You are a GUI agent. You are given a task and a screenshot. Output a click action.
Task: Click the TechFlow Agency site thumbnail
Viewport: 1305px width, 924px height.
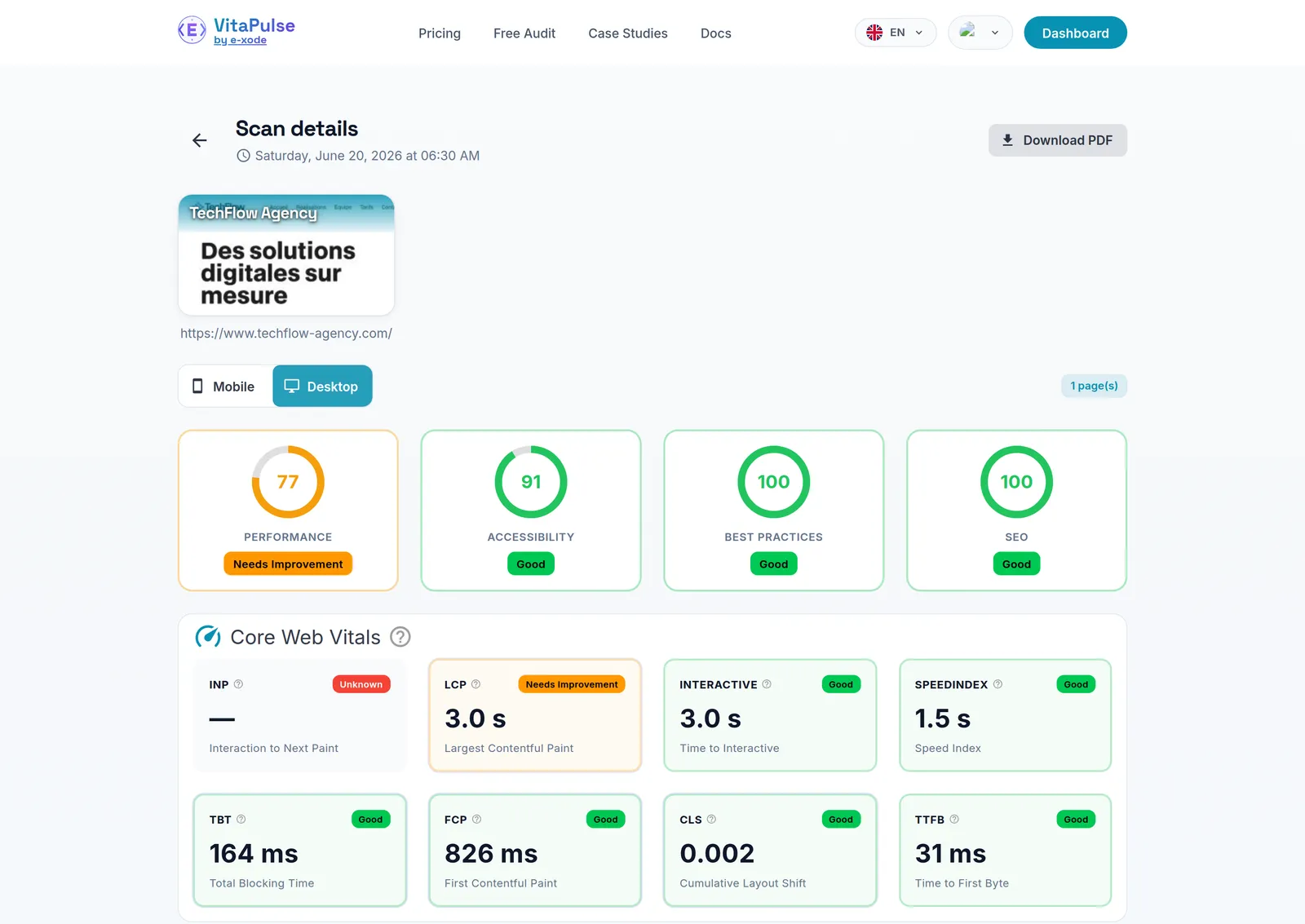(x=286, y=255)
